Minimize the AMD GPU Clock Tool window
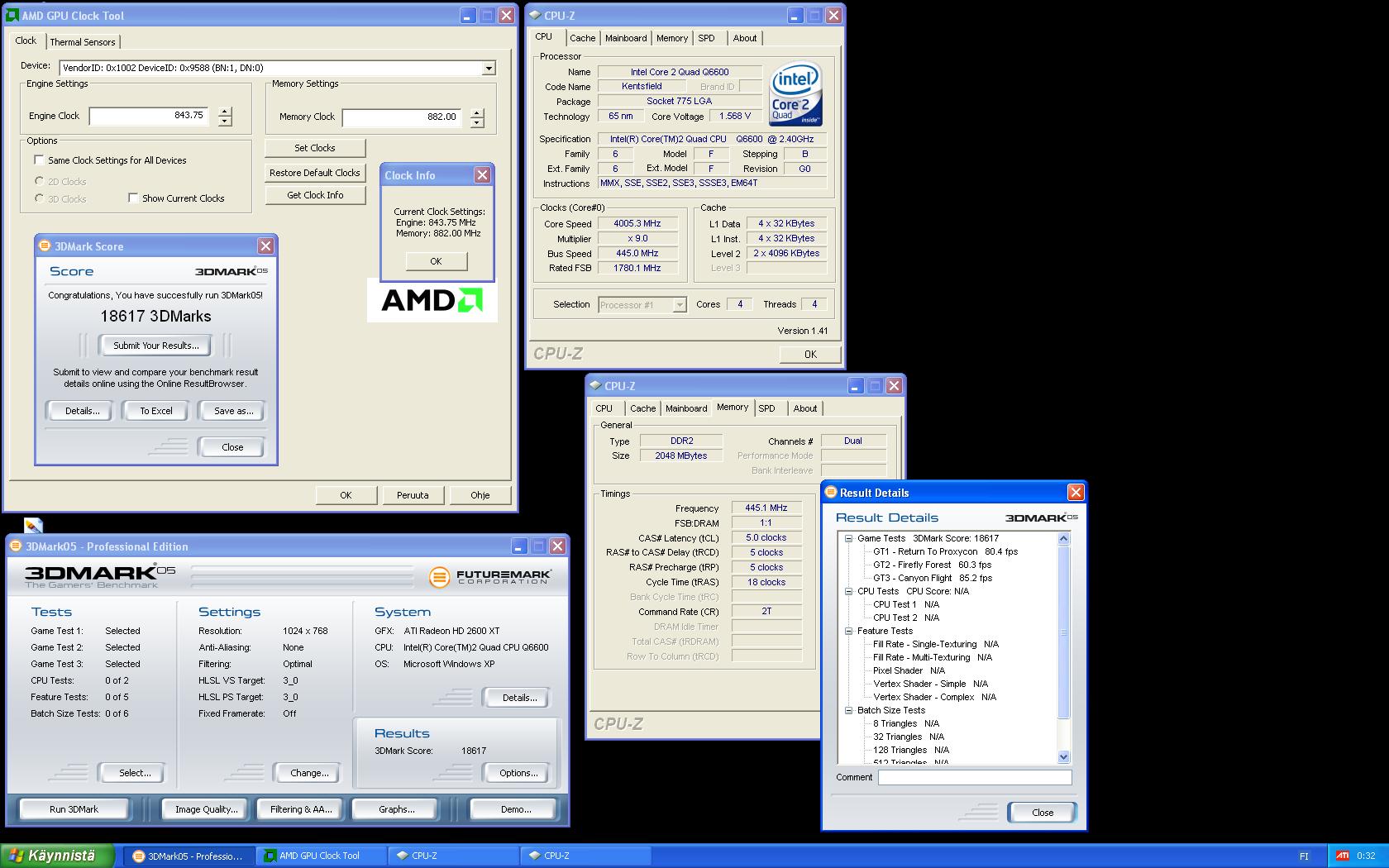 click(468, 16)
